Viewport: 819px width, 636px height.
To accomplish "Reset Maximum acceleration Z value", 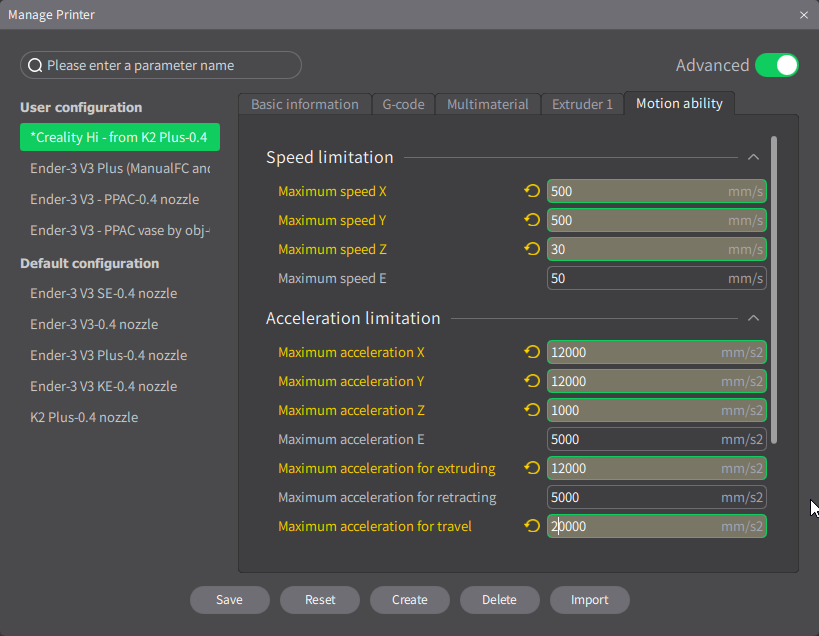I will (532, 410).
